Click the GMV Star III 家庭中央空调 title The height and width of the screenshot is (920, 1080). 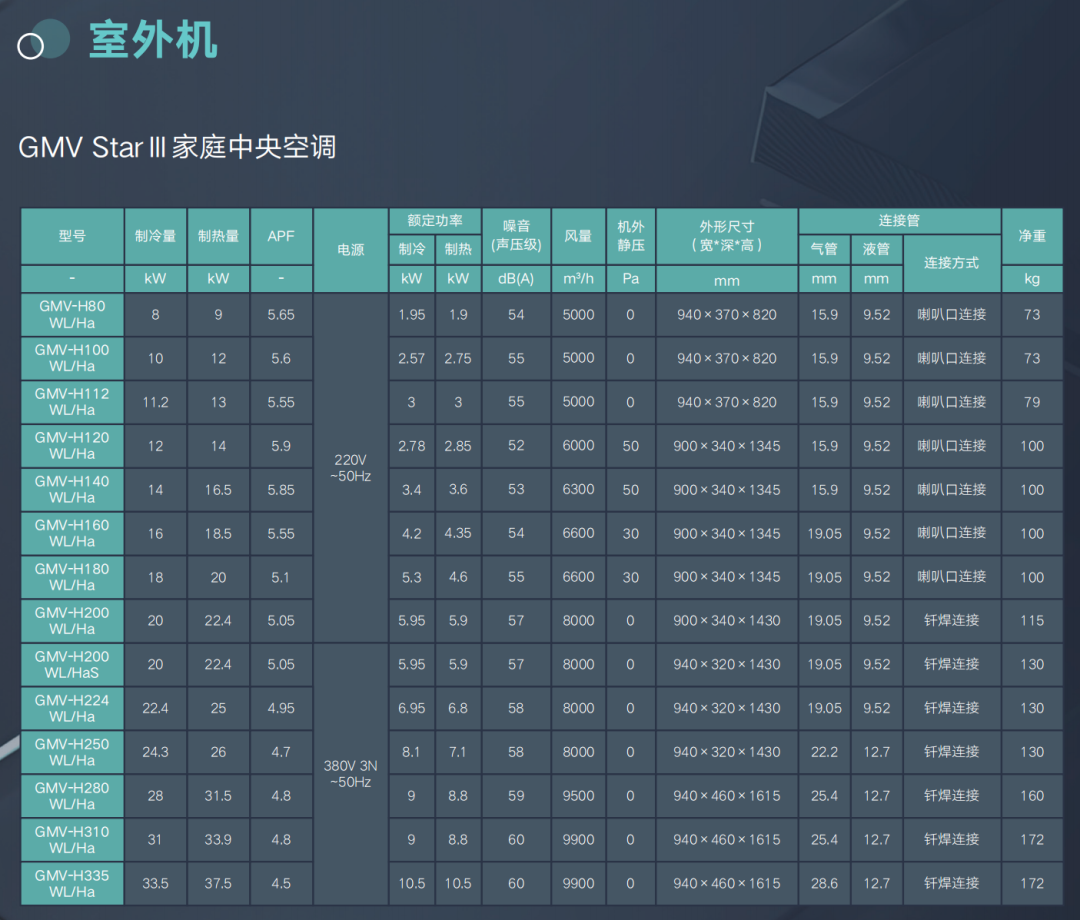177,147
